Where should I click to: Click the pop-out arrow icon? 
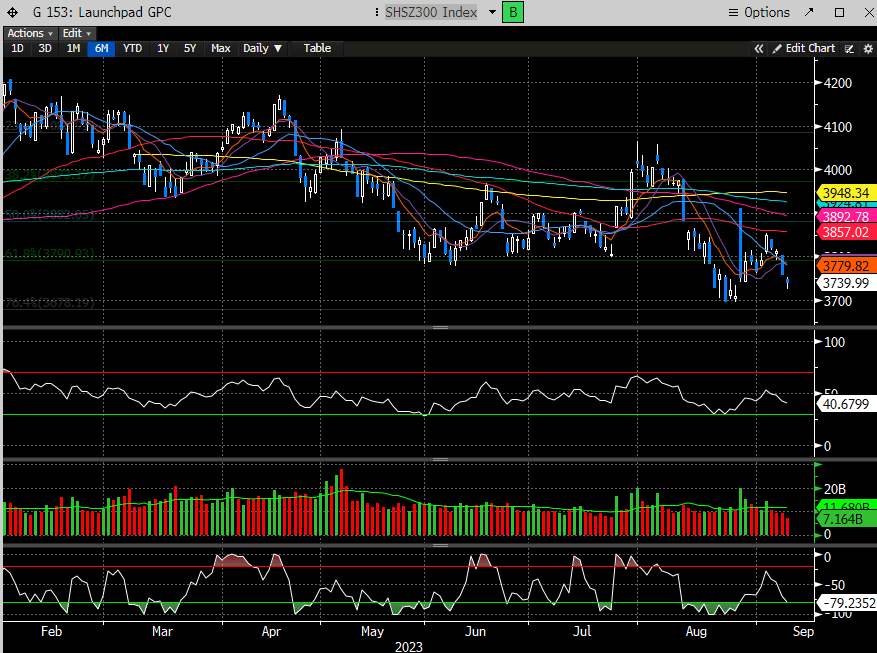[809, 12]
